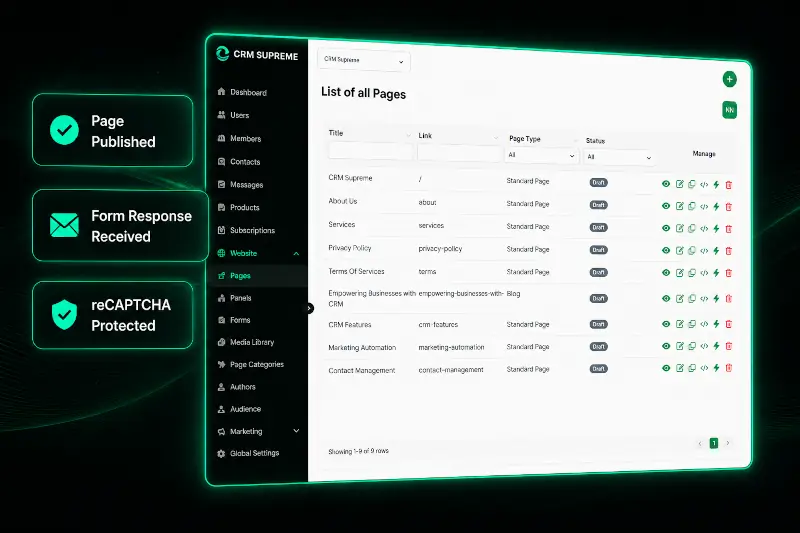Edit the About Us page
This screenshot has height=533, width=800.
(x=680, y=206)
